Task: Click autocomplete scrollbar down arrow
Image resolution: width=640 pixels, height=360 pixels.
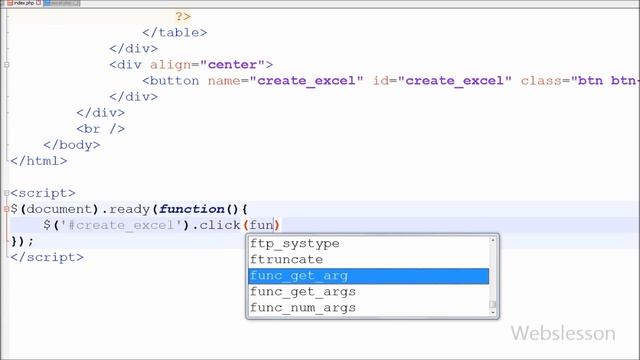Action: [x=493, y=312]
